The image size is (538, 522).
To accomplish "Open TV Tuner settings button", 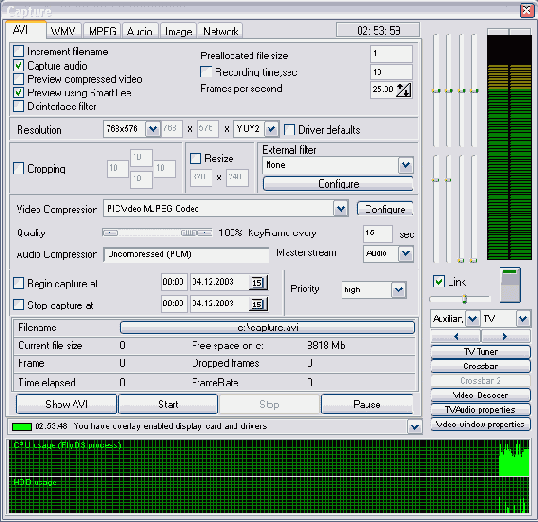I will 480,352.
